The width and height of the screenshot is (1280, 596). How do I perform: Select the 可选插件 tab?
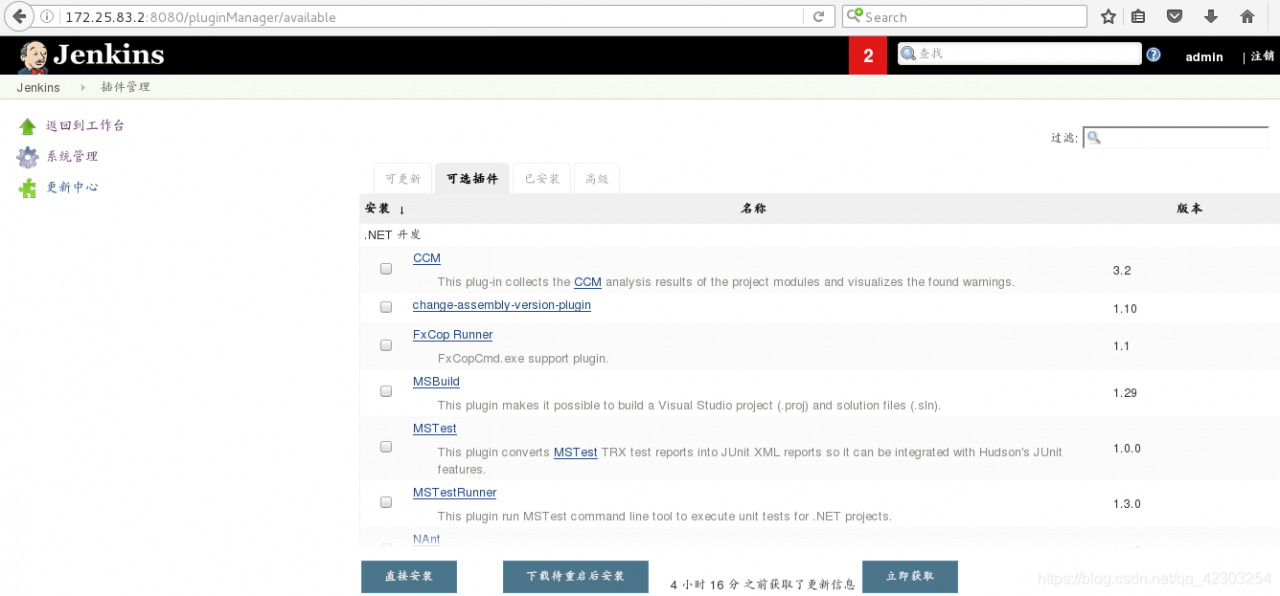pos(472,179)
